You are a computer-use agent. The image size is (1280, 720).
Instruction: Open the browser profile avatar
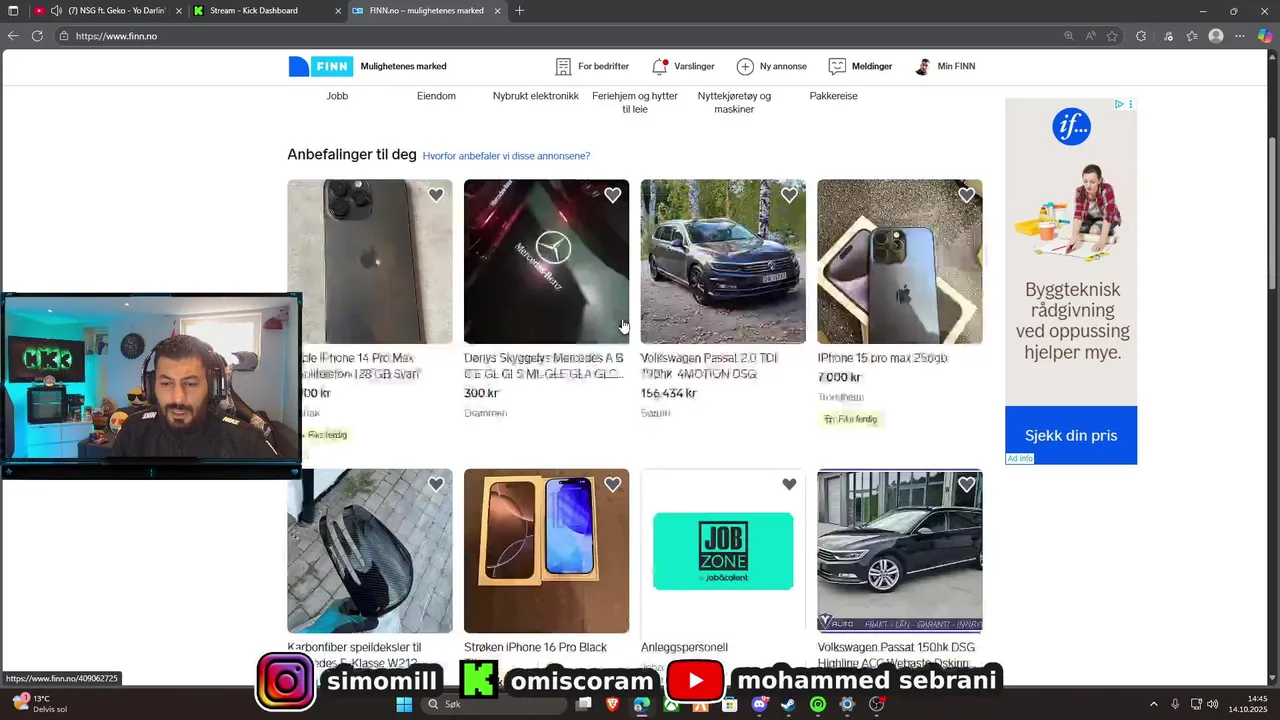coord(1216,36)
